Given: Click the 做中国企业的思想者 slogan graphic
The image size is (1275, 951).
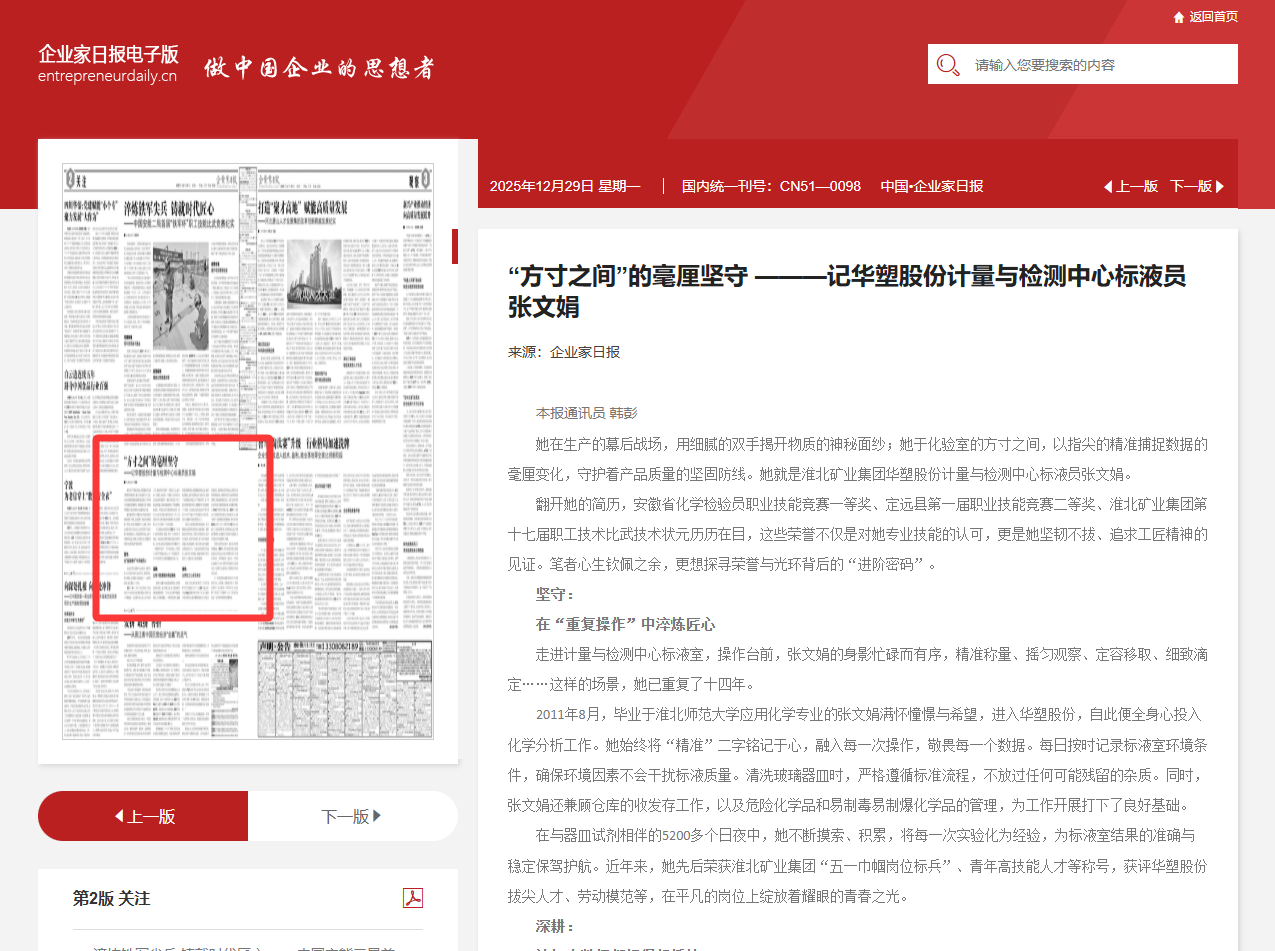Looking at the screenshot, I should pos(320,68).
